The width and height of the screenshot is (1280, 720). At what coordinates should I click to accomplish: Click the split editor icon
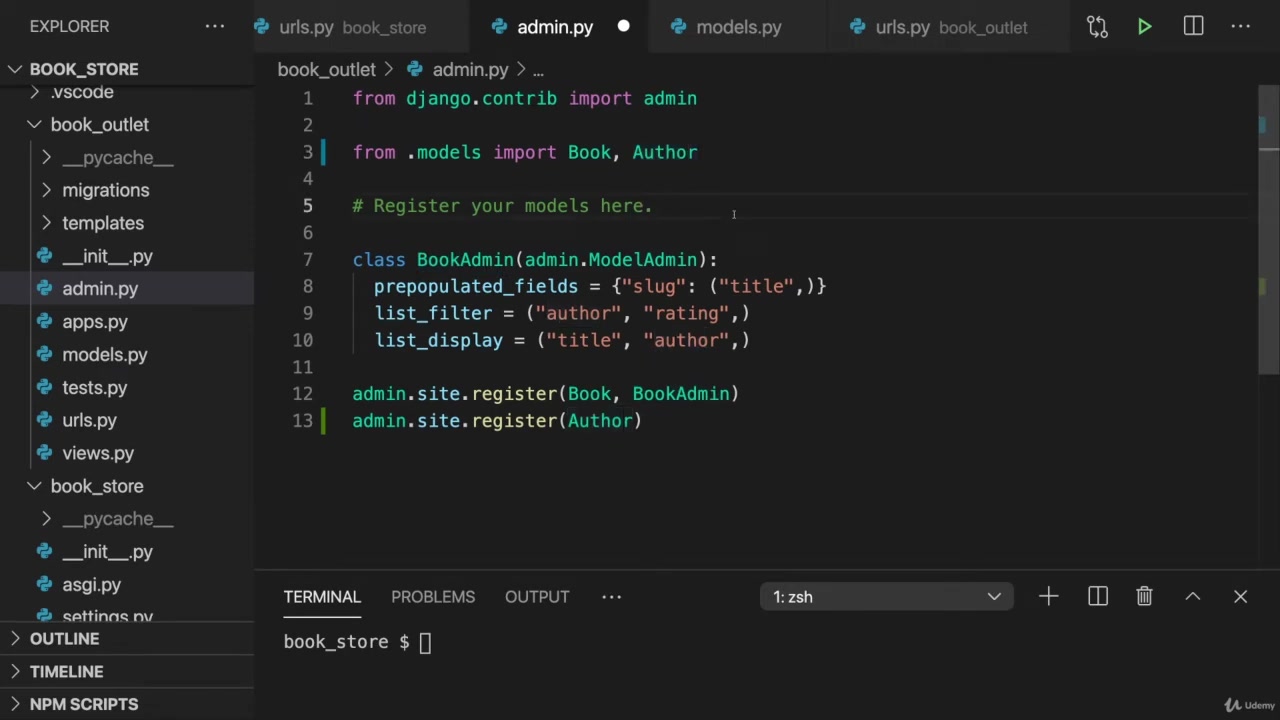[x=1193, y=27]
